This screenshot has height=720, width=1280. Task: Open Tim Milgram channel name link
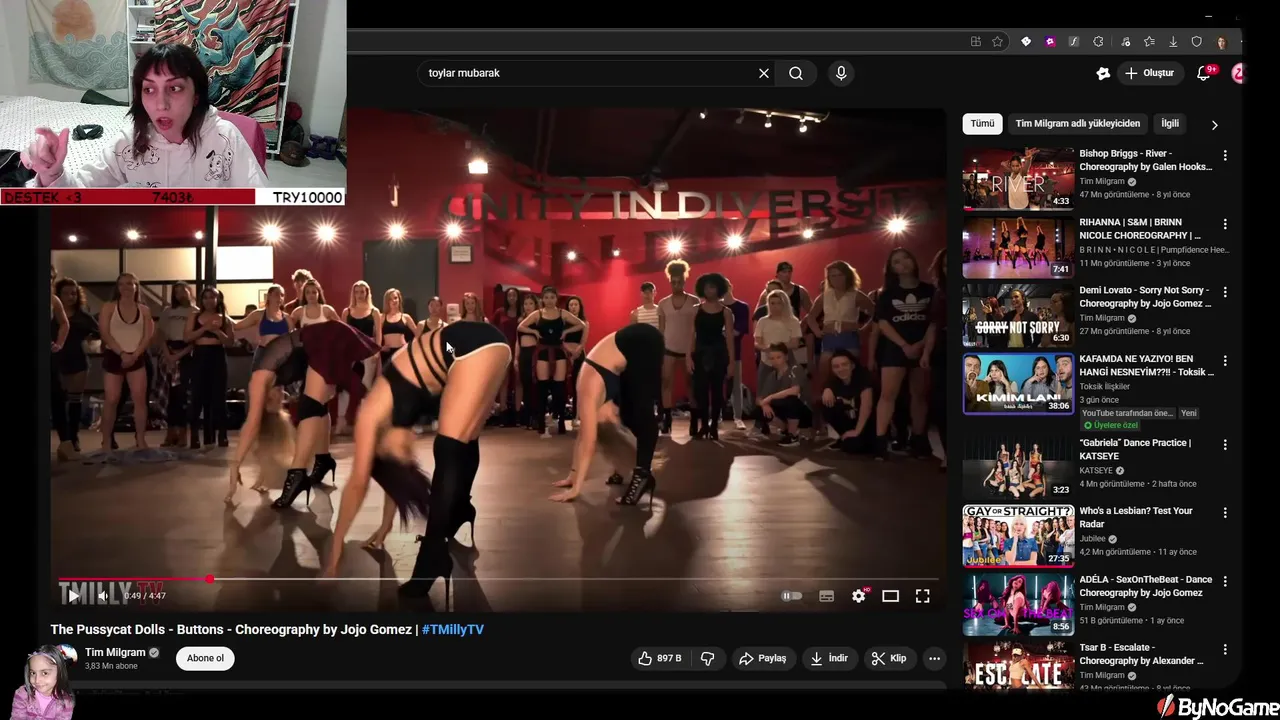tap(115, 652)
